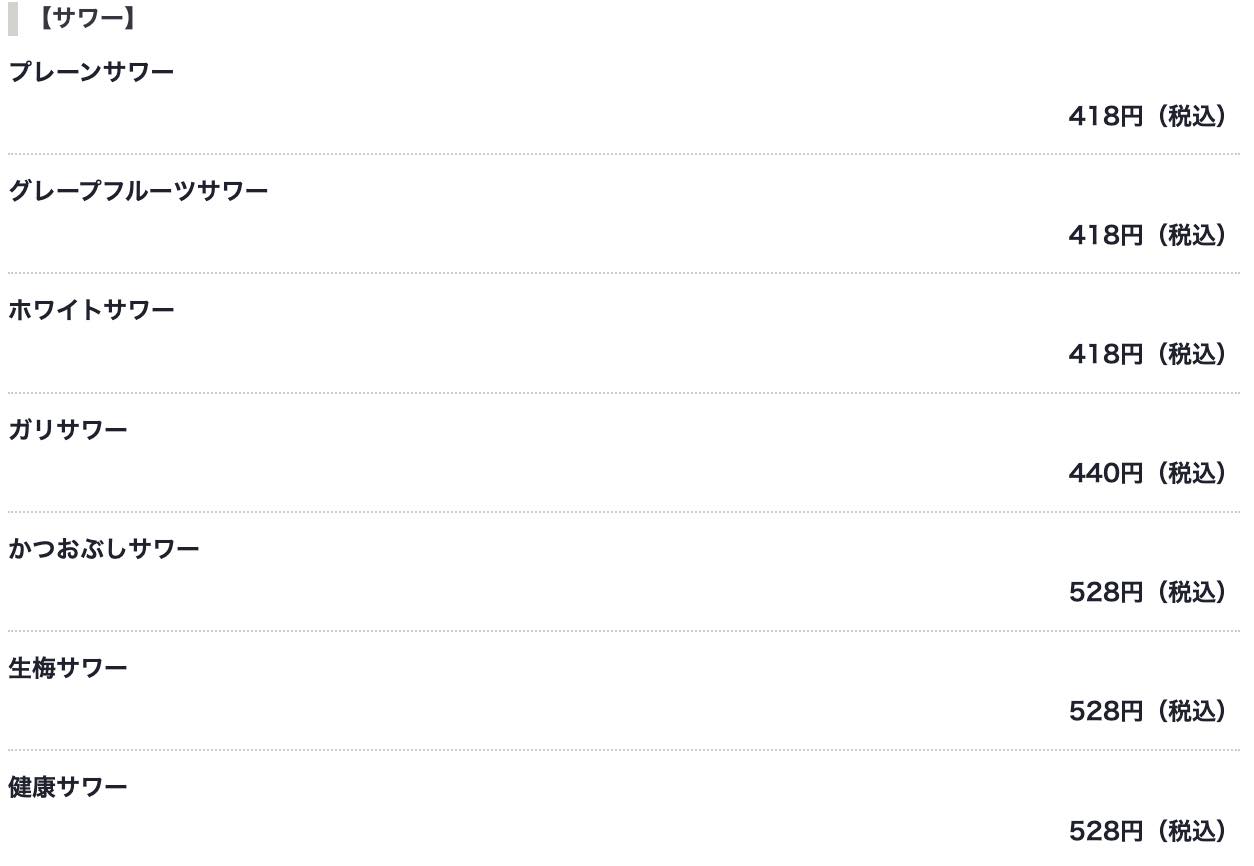Image resolution: width=1254 pixels, height=866 pixels.
Task: Select the 健康サワー menu item
Action: point(68,787)
